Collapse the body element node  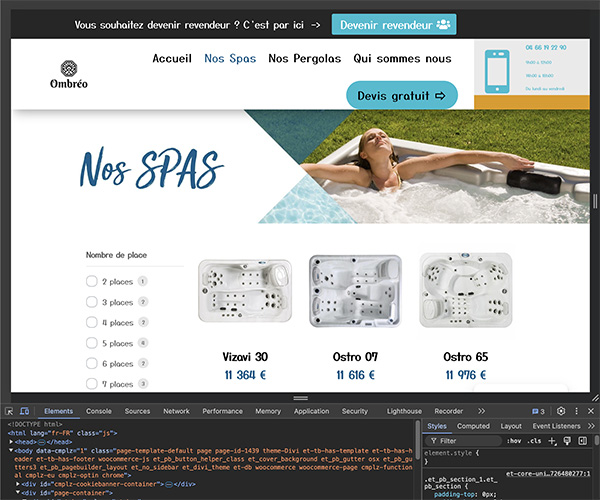point(11,451)
